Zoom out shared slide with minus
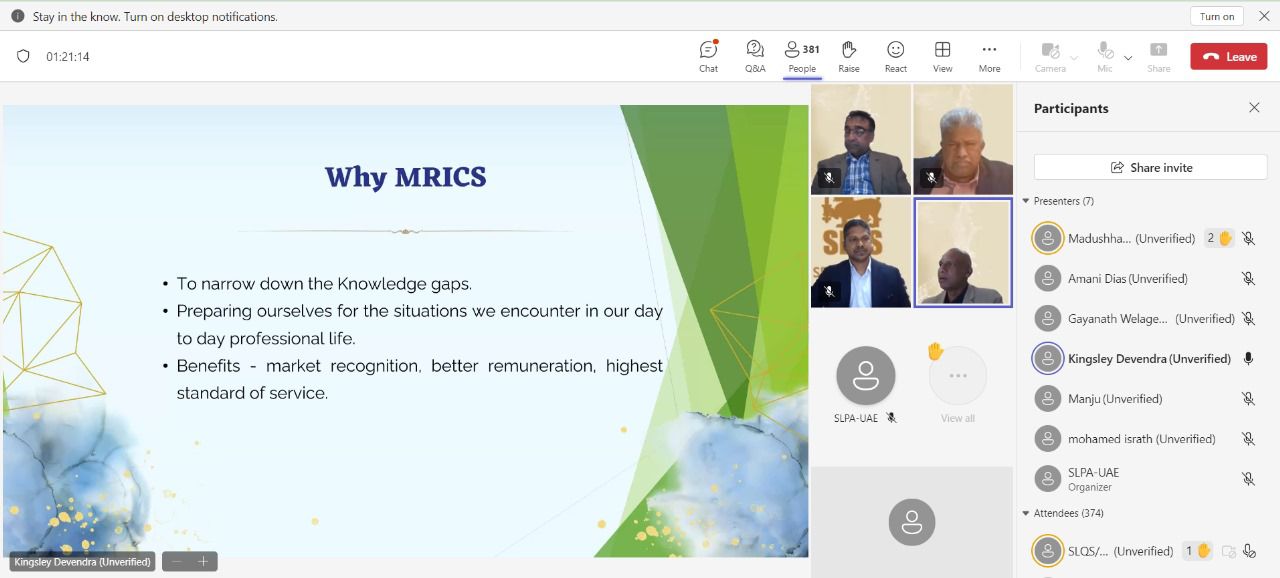This screenshot has height=578, width=1280. (177, 562)
